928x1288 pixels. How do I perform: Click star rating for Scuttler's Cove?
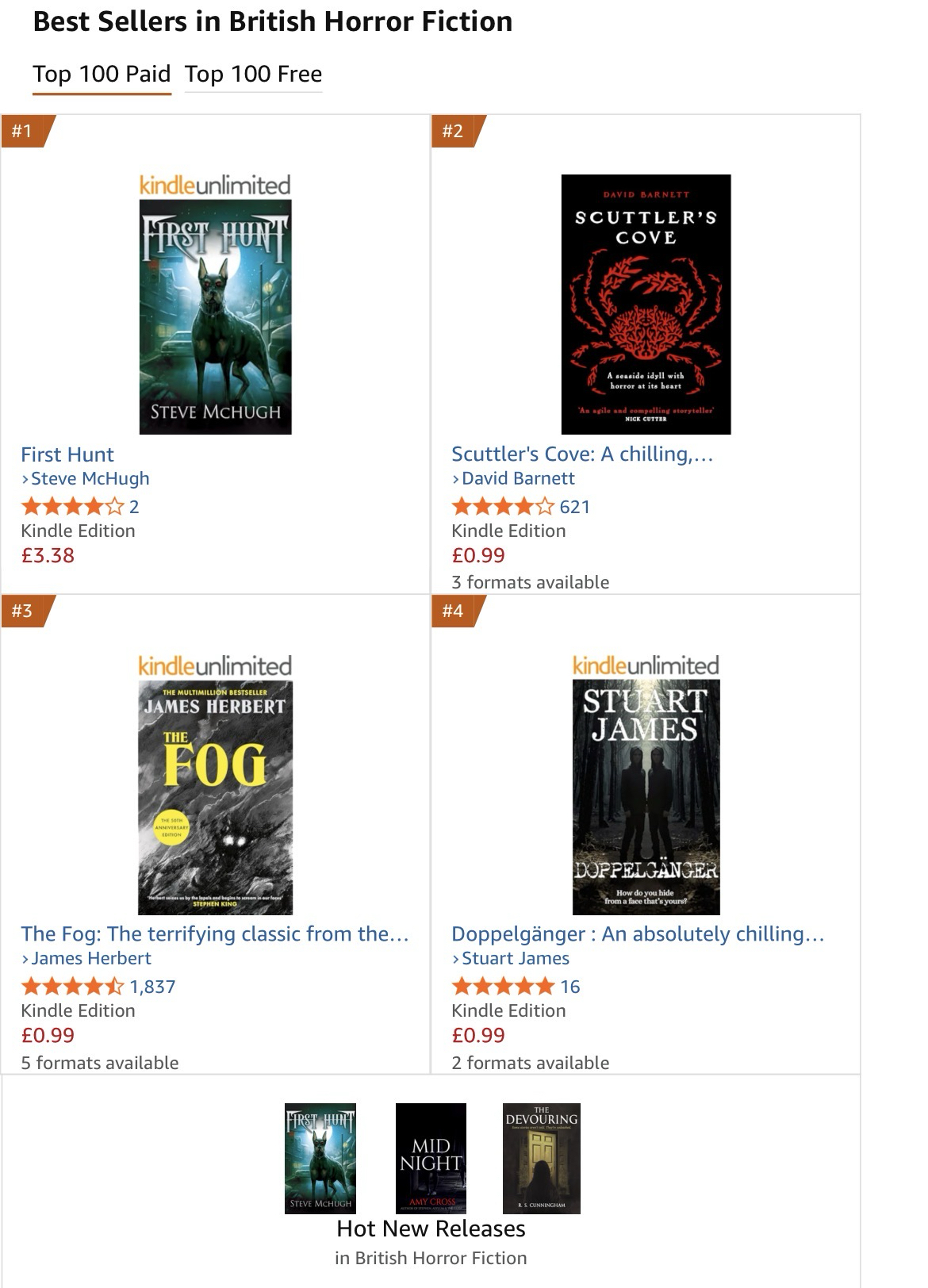click(x=503, y=507)
